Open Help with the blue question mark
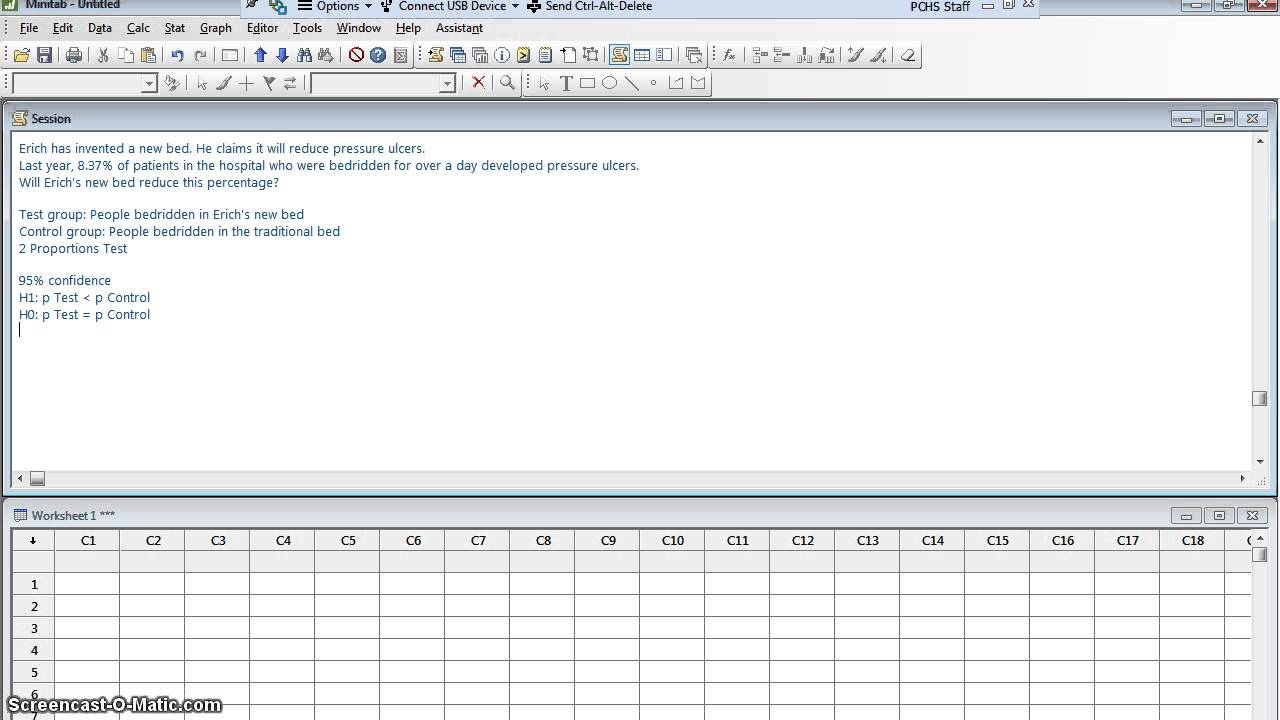1280x720 pixels. click(x=378, y=56)
